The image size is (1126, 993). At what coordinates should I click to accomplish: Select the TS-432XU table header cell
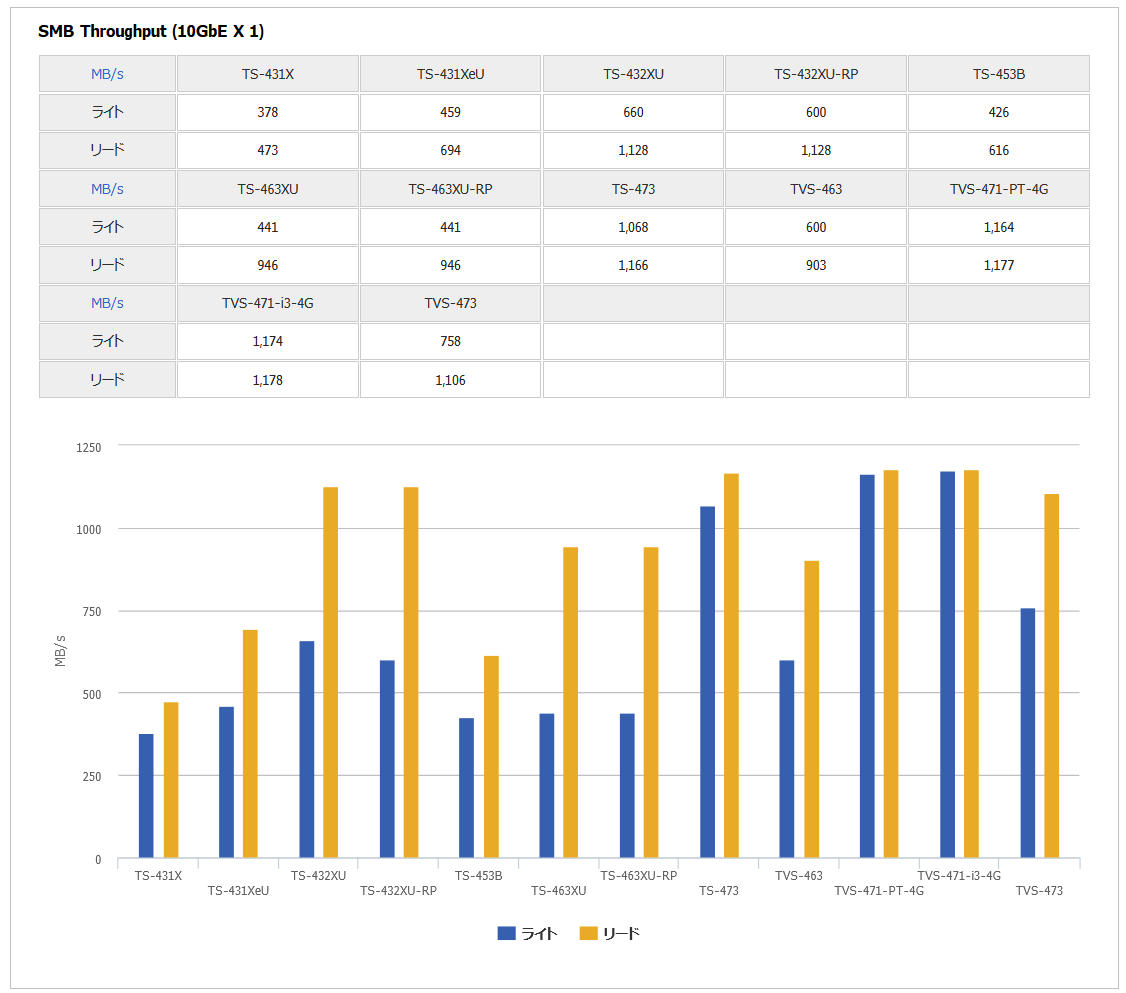pyautogui.click(x=633, y=74)
